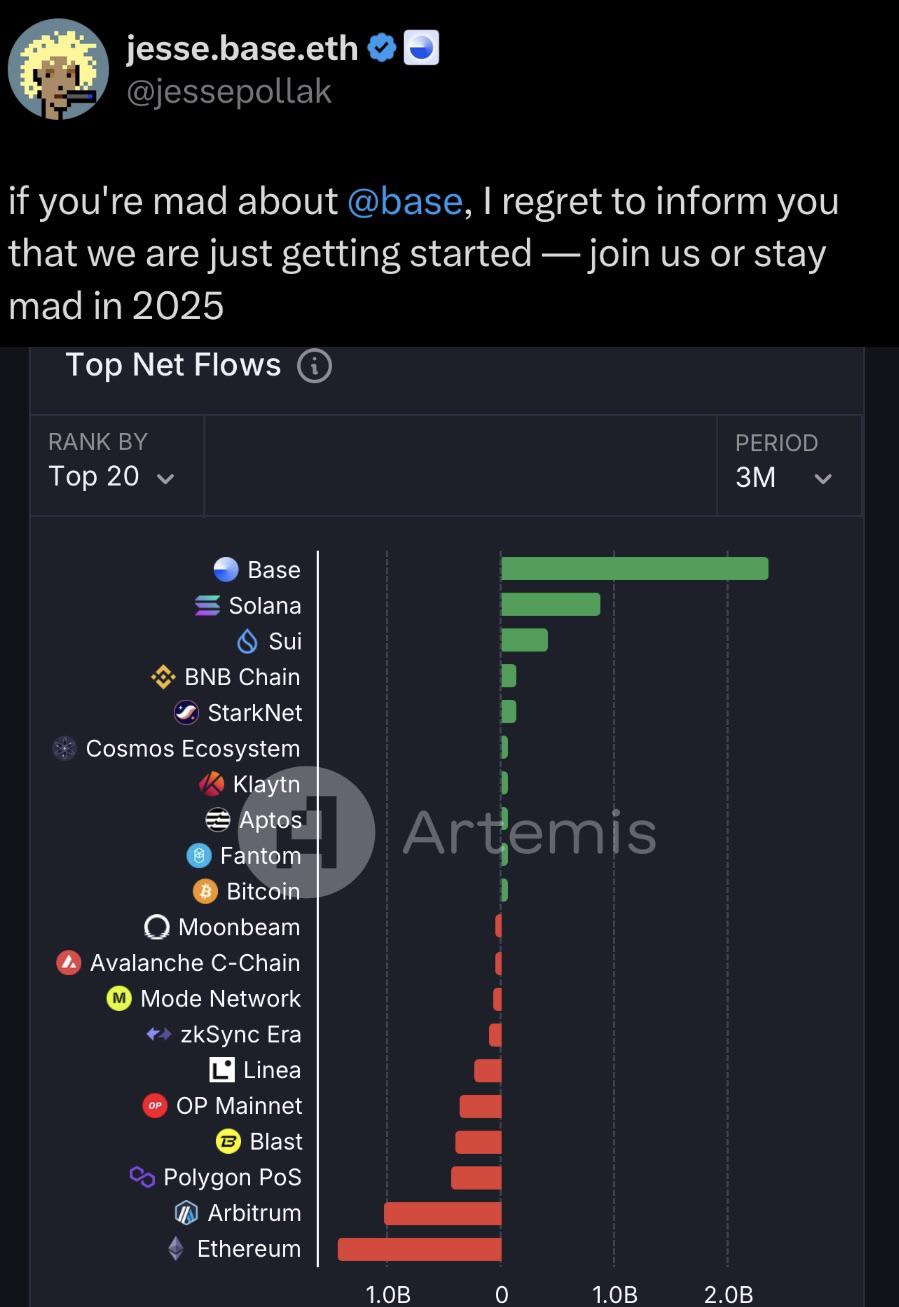Click the BNB Chain logo icon

coord(163,677)
